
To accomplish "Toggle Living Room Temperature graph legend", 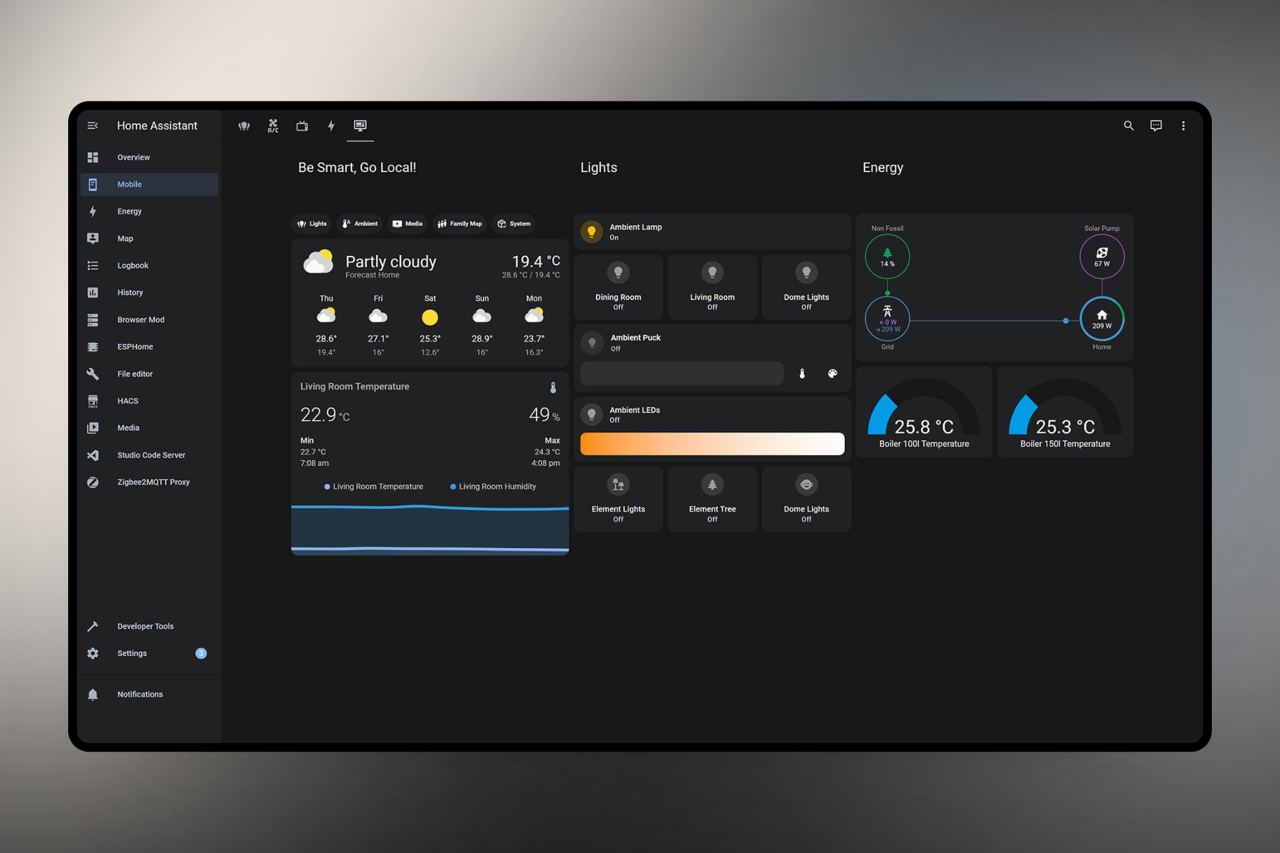I will coord(374,487).
